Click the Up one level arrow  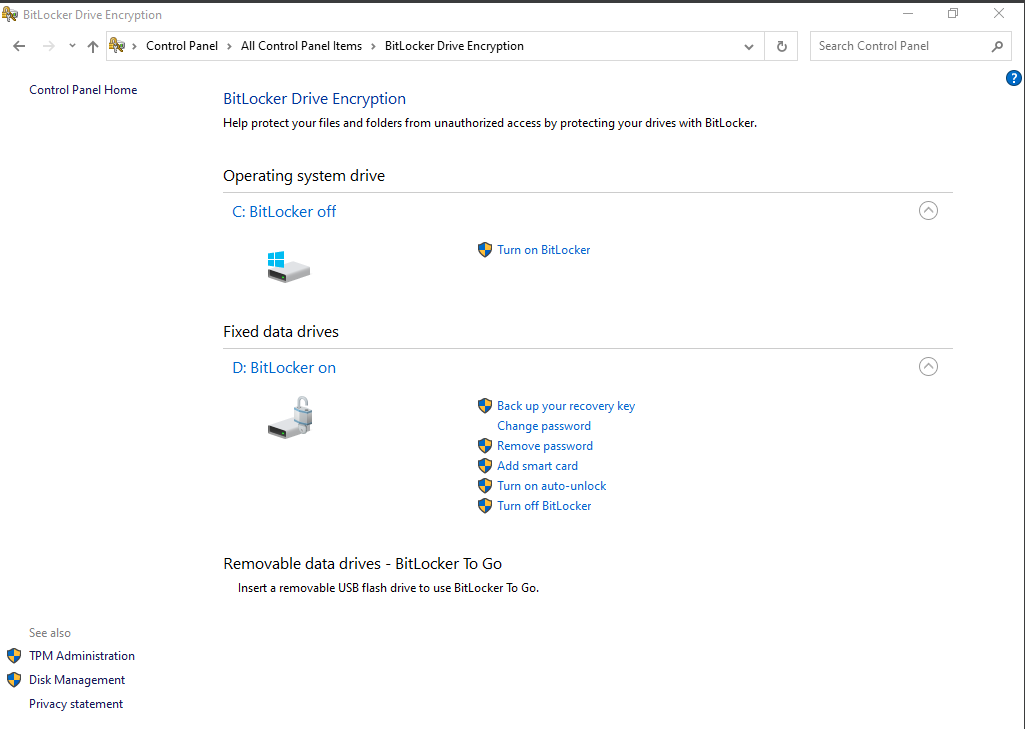(93, 46)
